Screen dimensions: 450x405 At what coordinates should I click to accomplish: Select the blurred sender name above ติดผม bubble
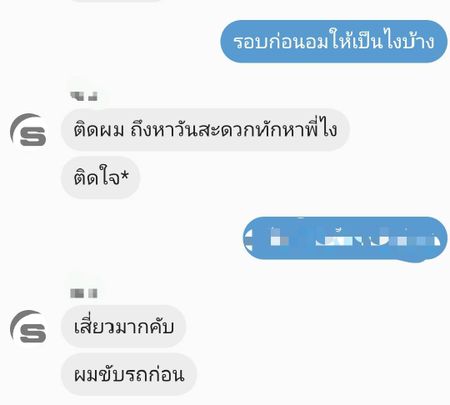[x=84, y=96]
